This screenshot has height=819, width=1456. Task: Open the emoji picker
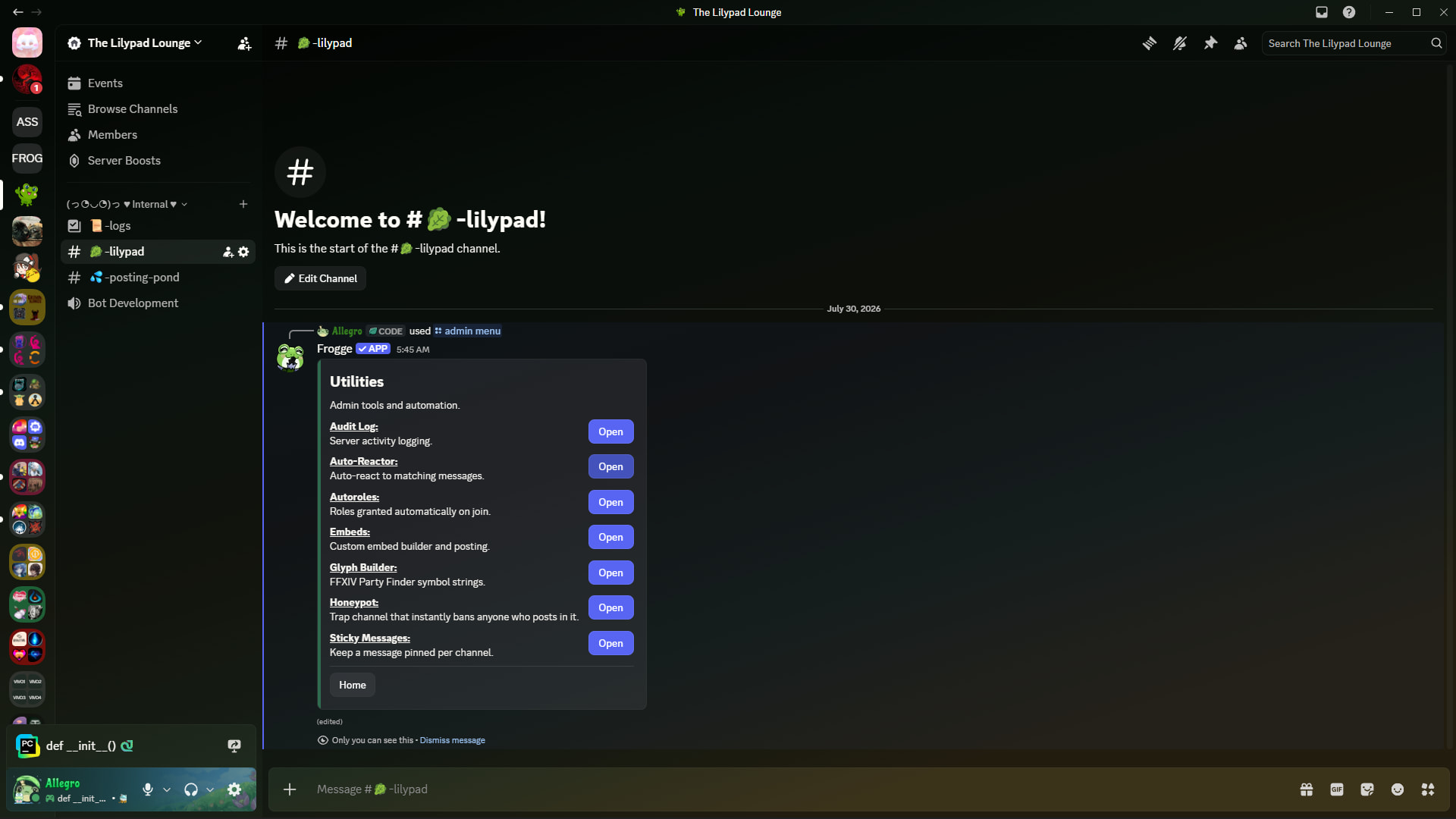point(1398,789)
